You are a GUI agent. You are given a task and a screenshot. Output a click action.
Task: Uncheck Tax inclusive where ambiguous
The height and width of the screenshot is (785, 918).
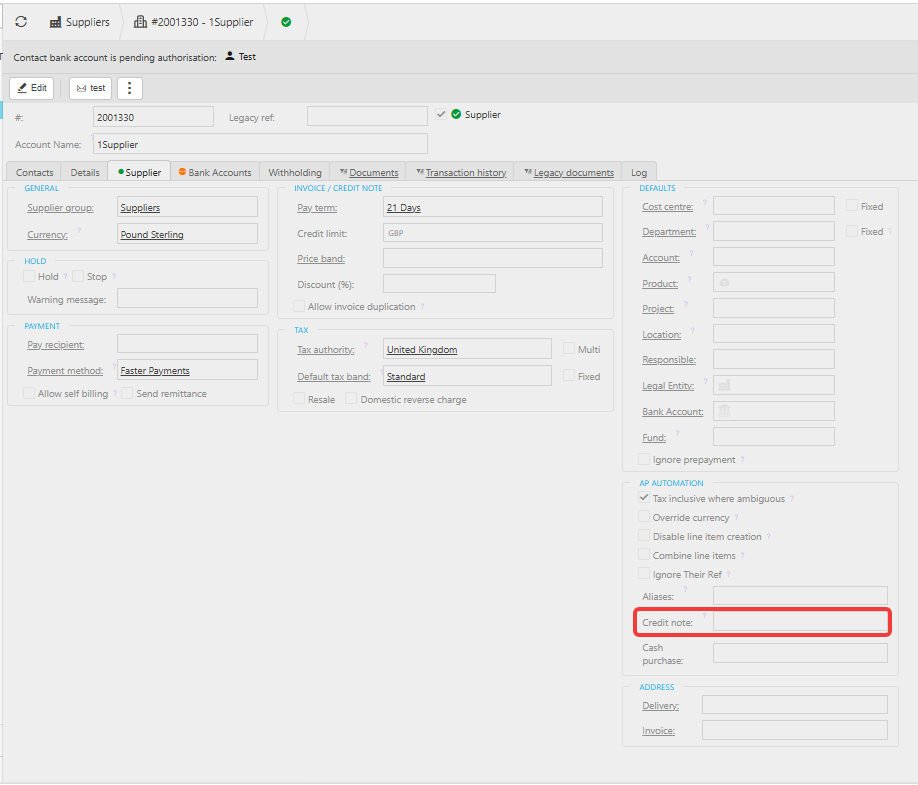(643, 498)
